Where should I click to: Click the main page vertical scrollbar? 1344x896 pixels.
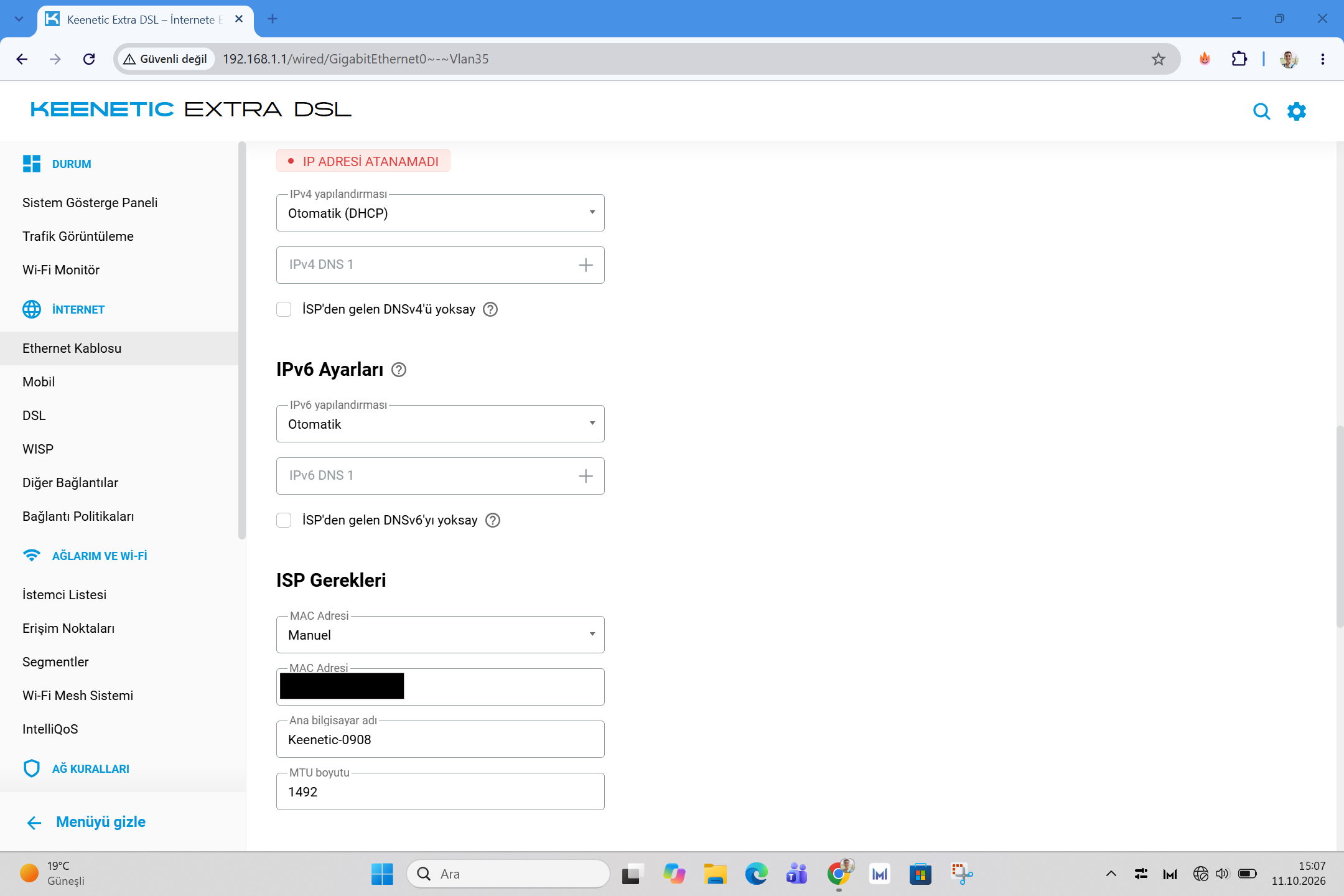1340,526
